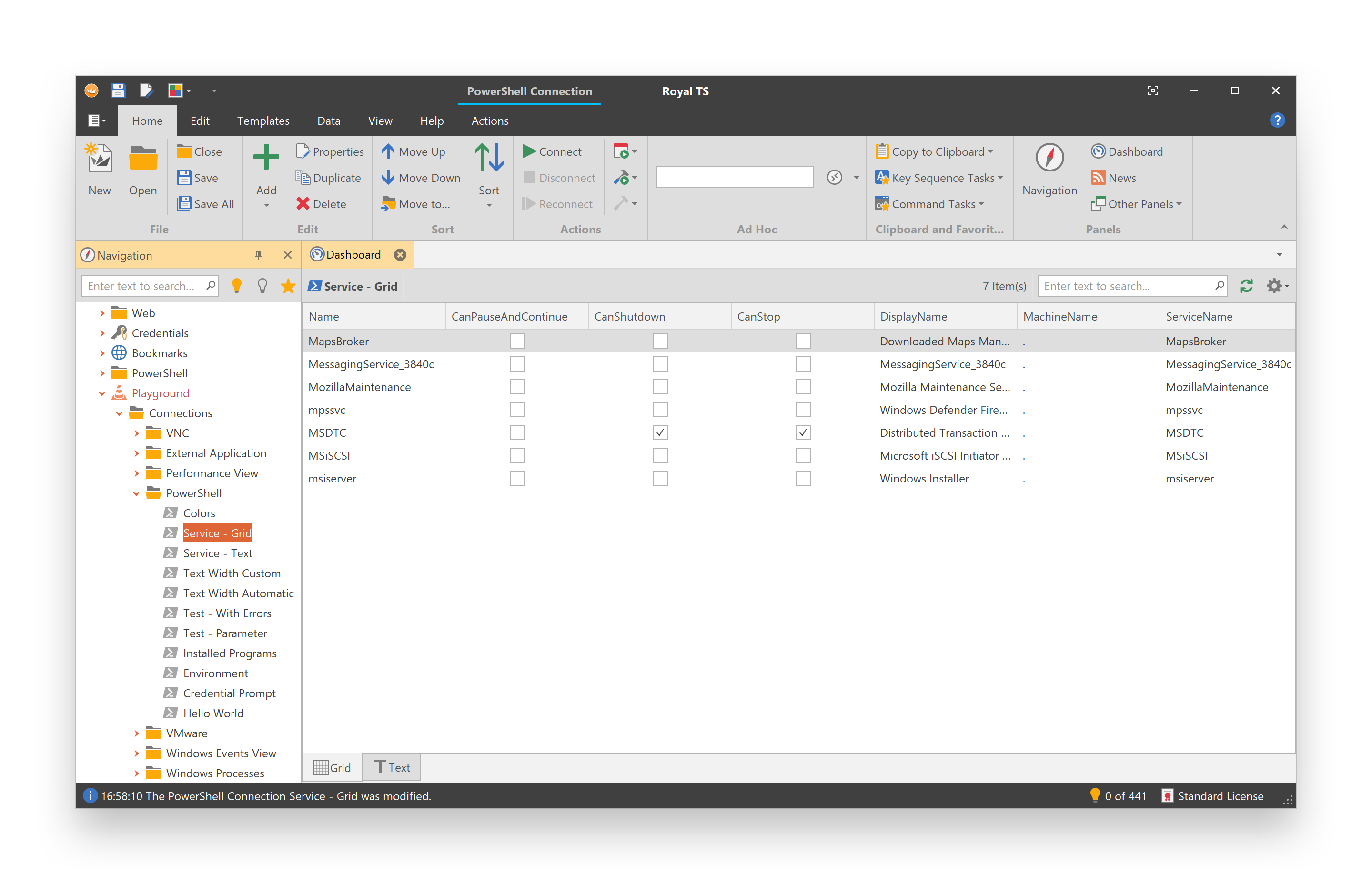Refresh the Service grid data
The height and width of the screenshot is (884, 1372).
(1246, 286)
